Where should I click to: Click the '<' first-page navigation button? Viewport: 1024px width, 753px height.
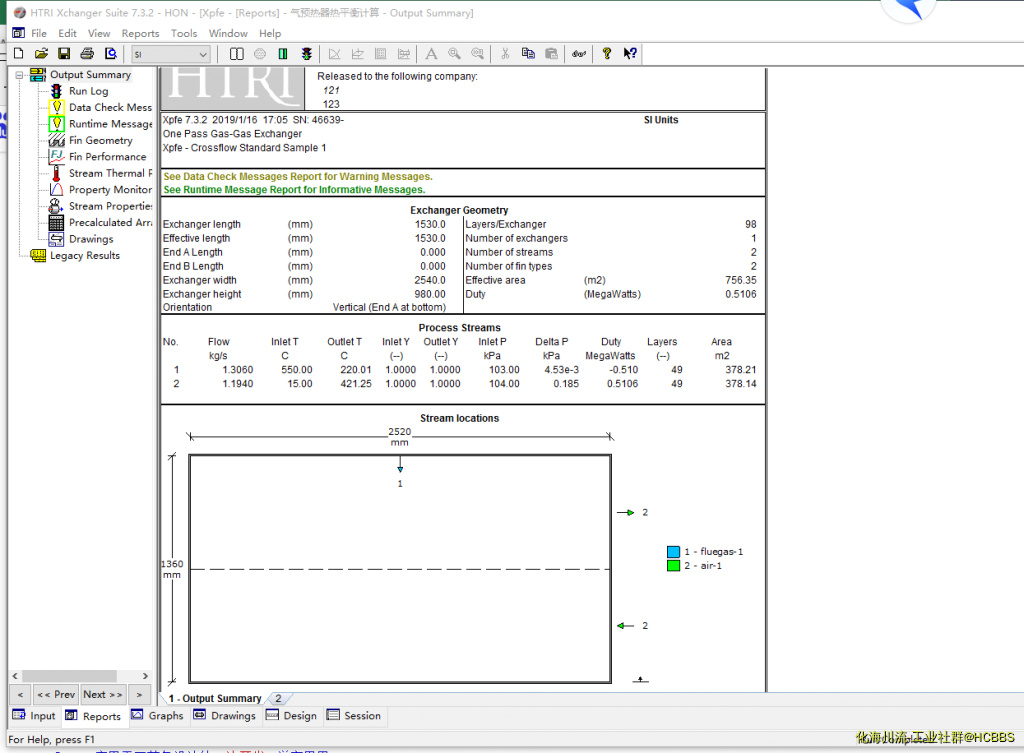tap(20, 694)
